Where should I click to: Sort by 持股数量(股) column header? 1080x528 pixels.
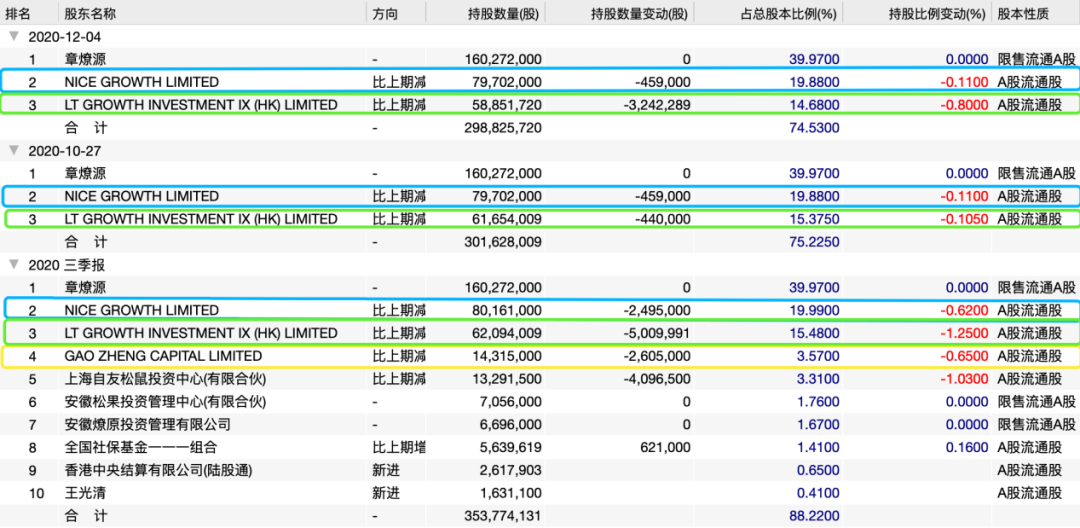click(503, 14)
